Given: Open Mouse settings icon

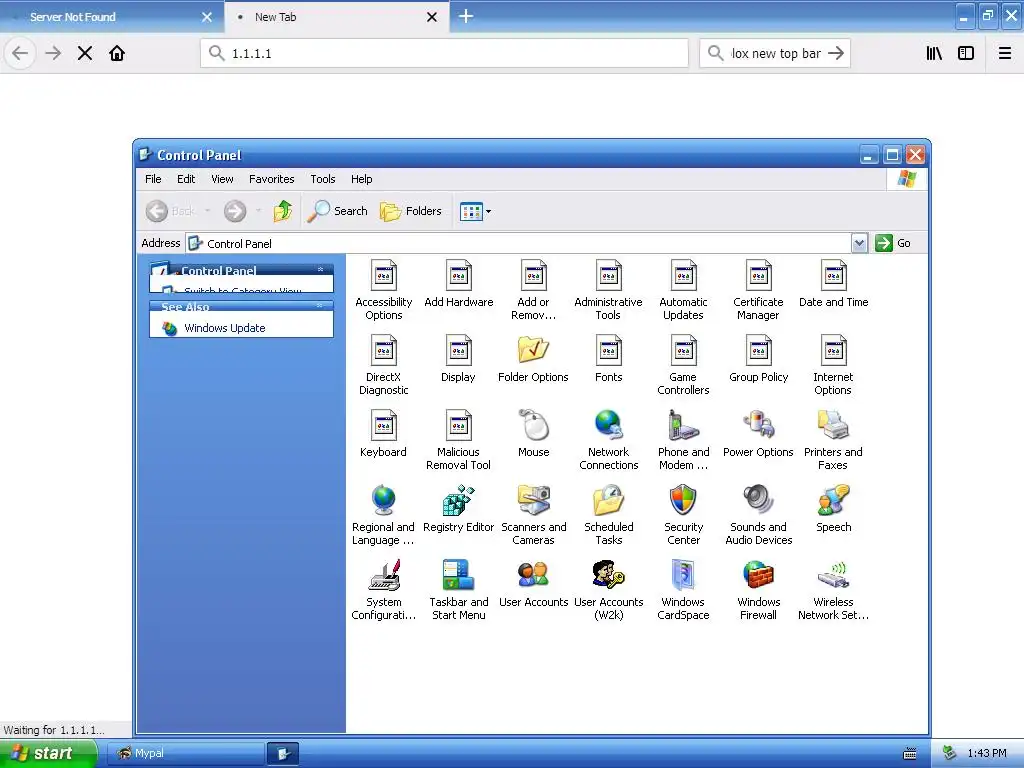Looking at the screenshot, I should pos(534,434).
